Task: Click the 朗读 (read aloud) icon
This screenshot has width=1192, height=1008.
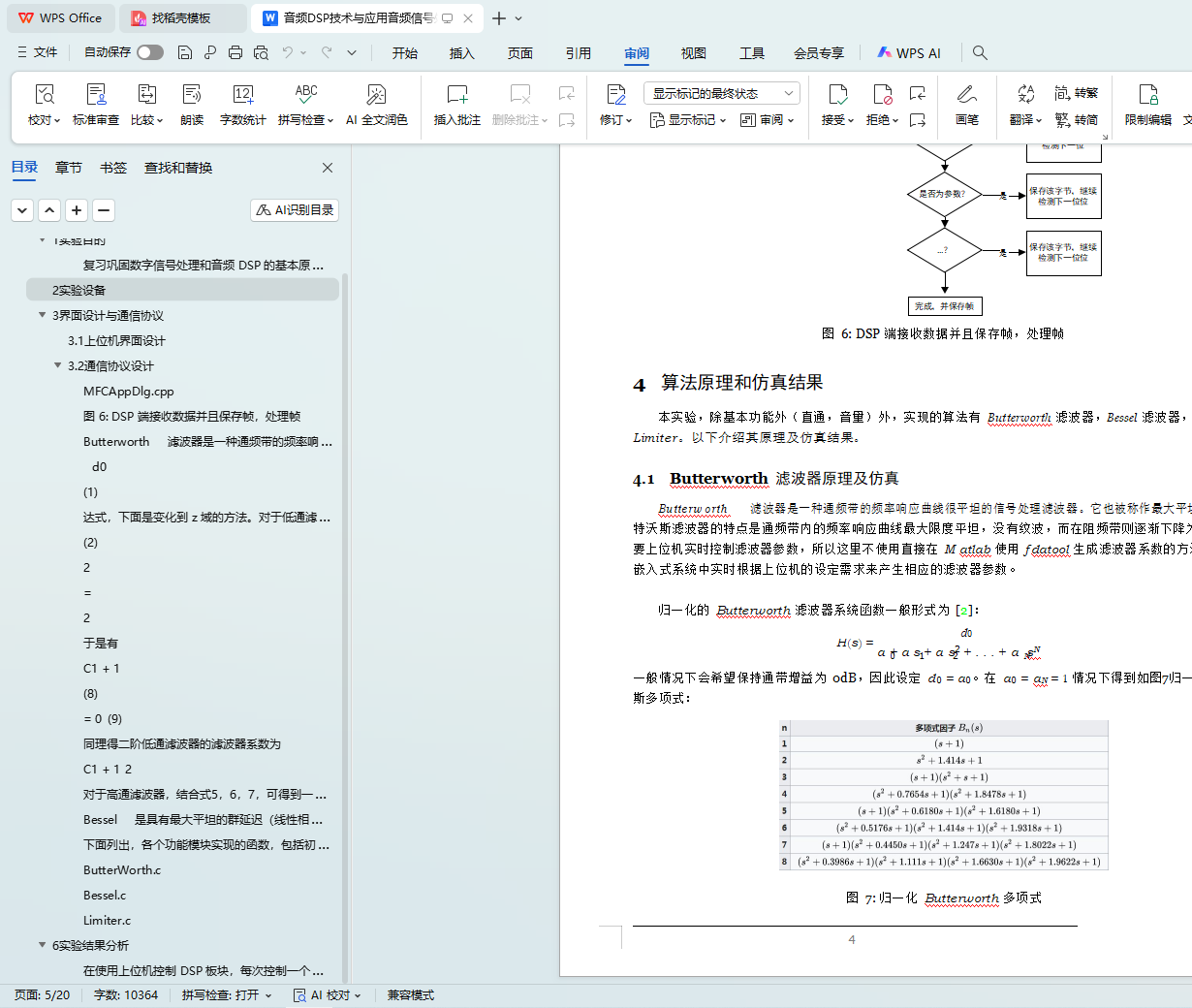Action: [x=192, y=95]
